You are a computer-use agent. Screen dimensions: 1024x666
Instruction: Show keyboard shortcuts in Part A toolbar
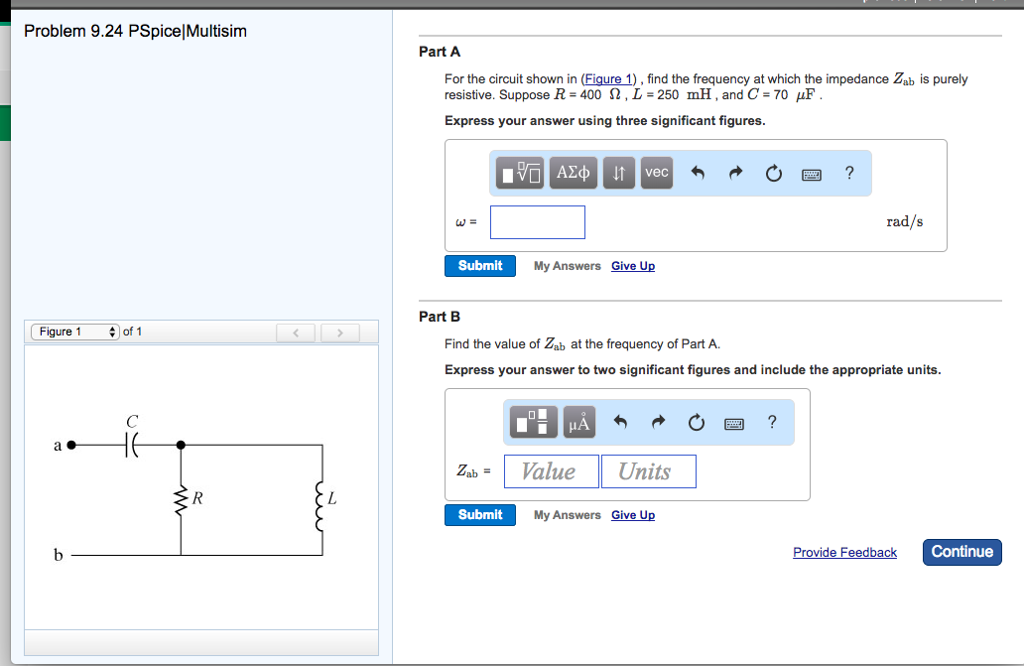point(811,172)
